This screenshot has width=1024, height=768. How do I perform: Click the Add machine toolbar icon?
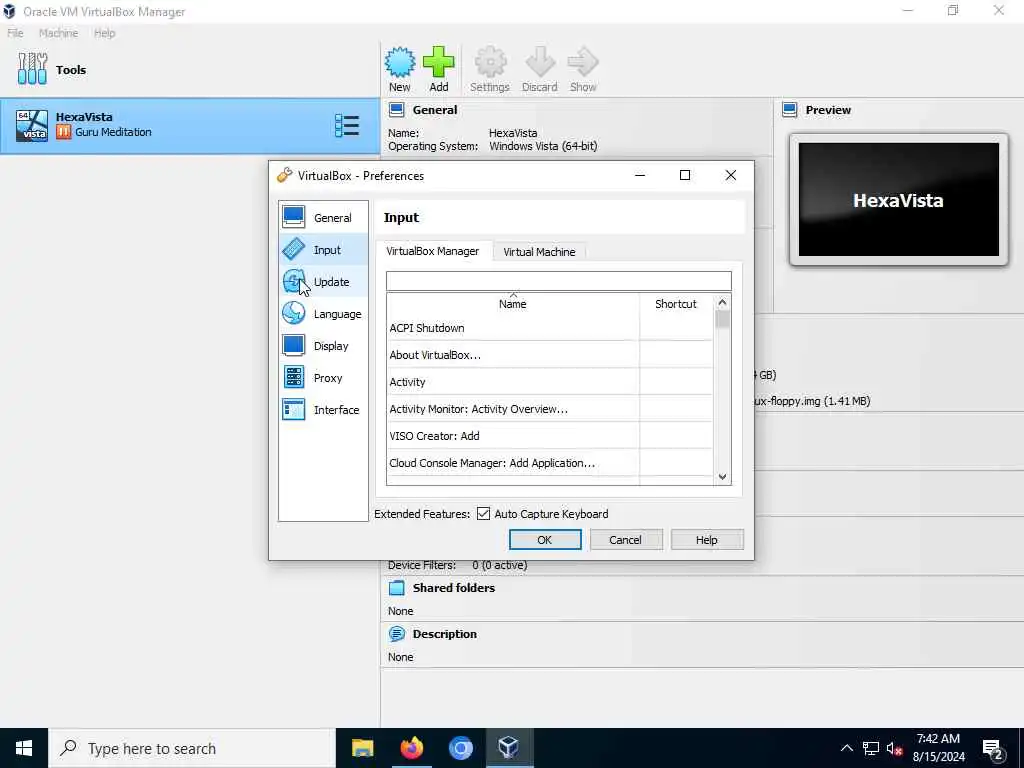[x=439, y=69]
